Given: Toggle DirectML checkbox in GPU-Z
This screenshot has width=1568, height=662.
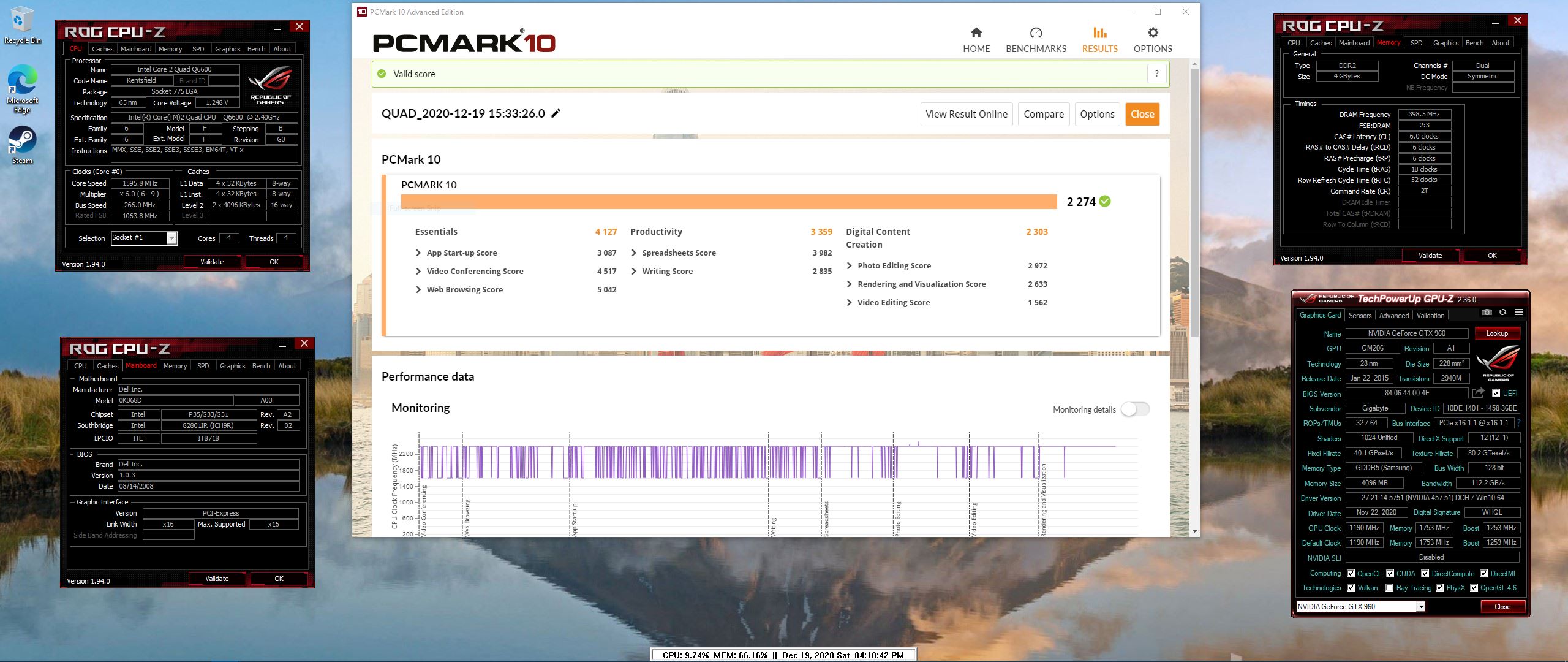Looking at the screenshot, I should point(1483,574).
